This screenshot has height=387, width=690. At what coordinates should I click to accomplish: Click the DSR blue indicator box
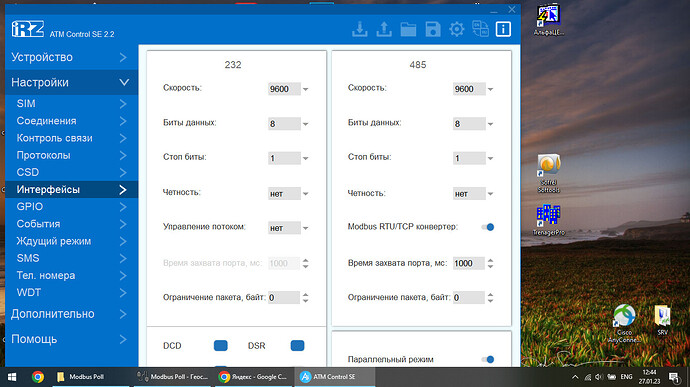tap(297, 346)
